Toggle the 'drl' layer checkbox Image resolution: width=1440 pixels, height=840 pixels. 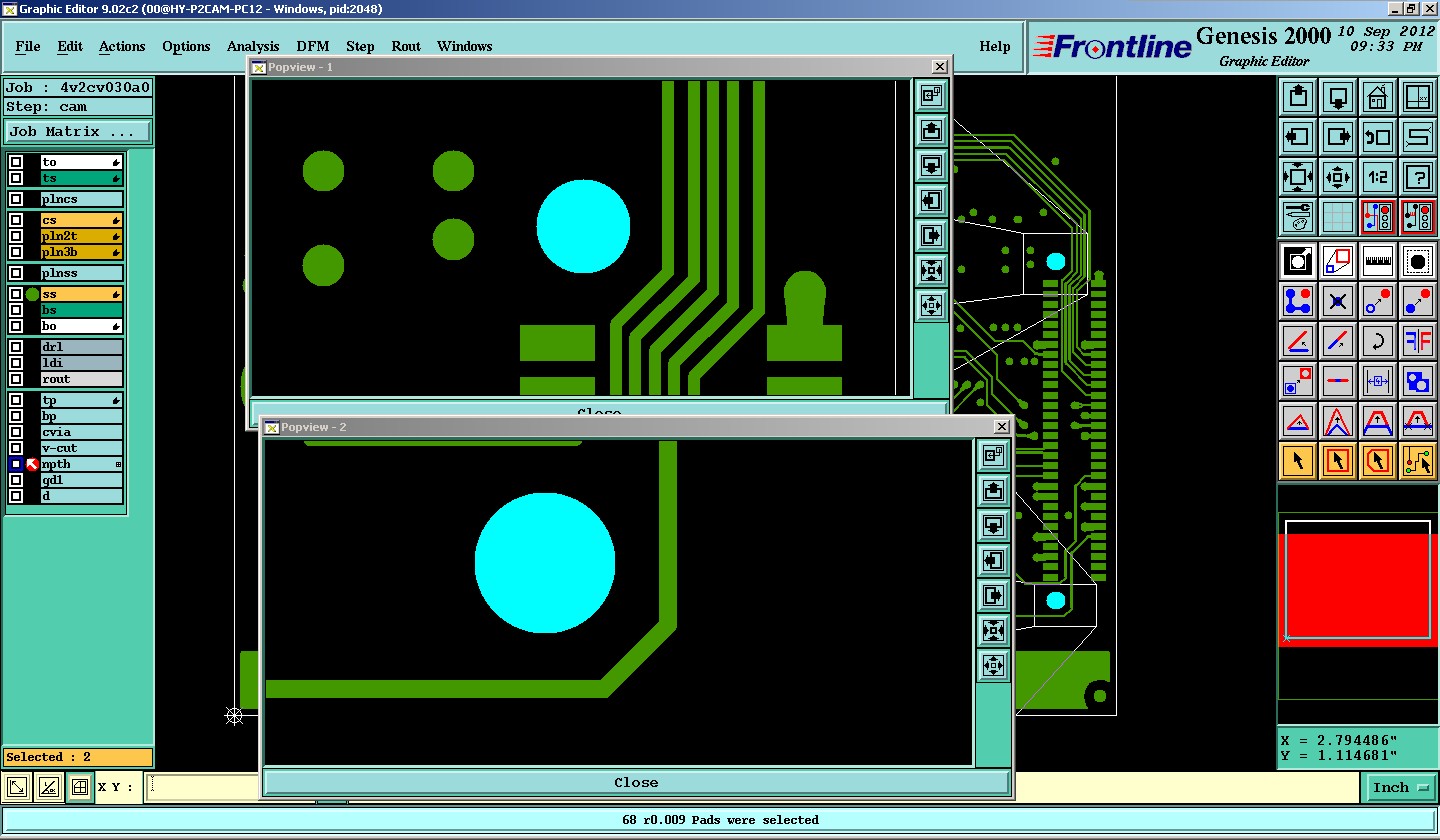click(x=16, y=347)
